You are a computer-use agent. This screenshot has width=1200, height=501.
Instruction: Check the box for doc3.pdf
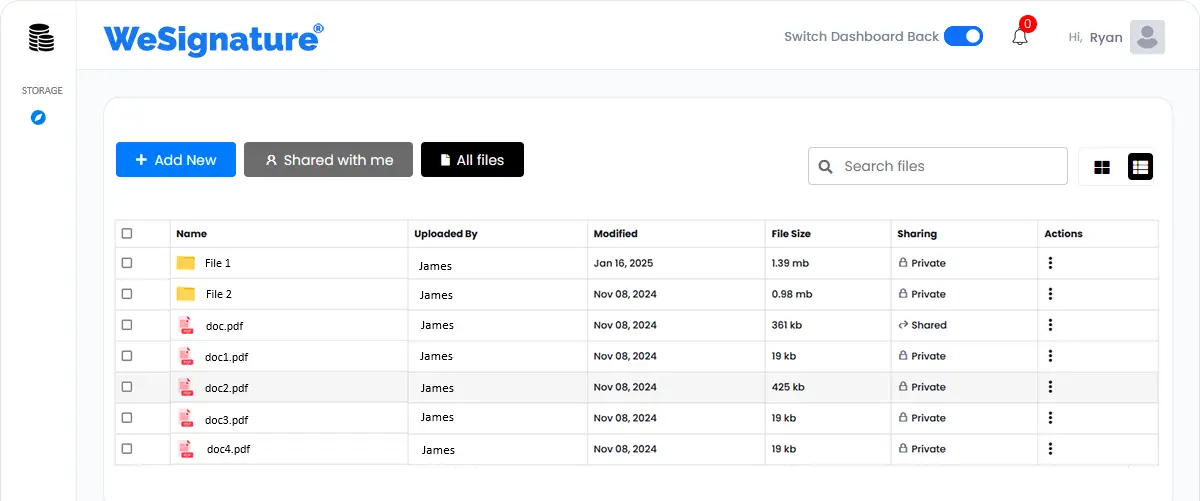click(x=127, y=418)
